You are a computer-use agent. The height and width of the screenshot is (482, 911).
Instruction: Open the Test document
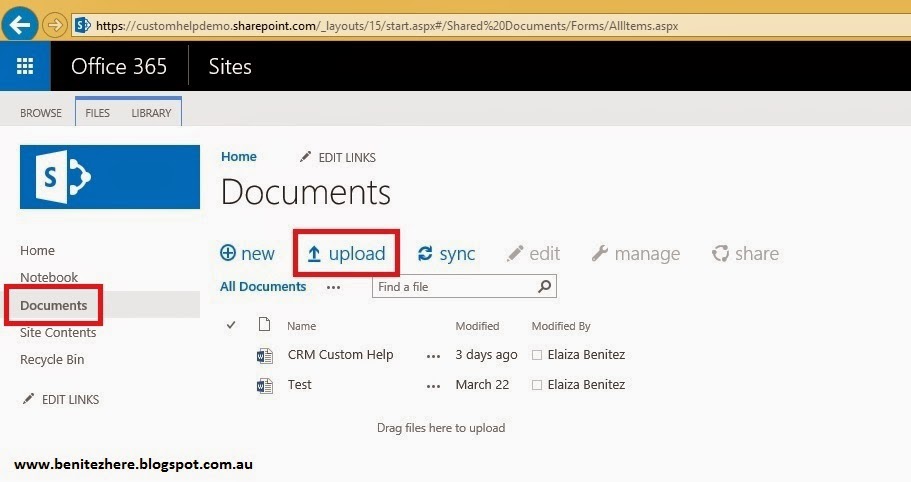tap(300, 384)
